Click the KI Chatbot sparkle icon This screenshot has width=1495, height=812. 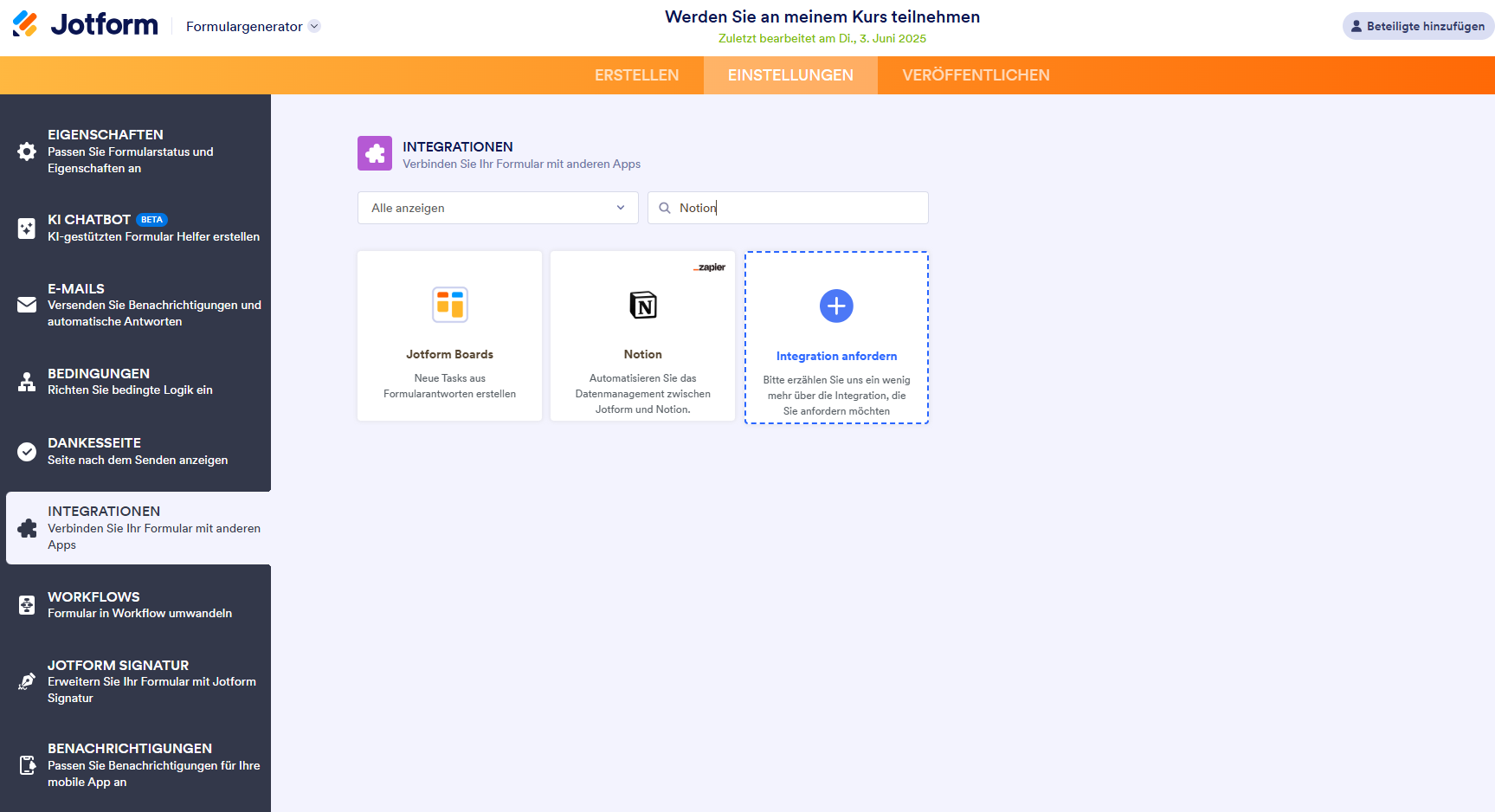pos(27,229)
